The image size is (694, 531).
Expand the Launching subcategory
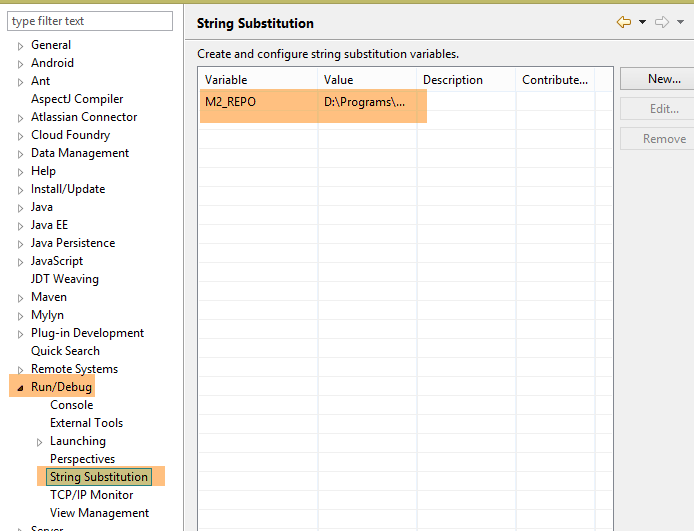click(40, 442)
